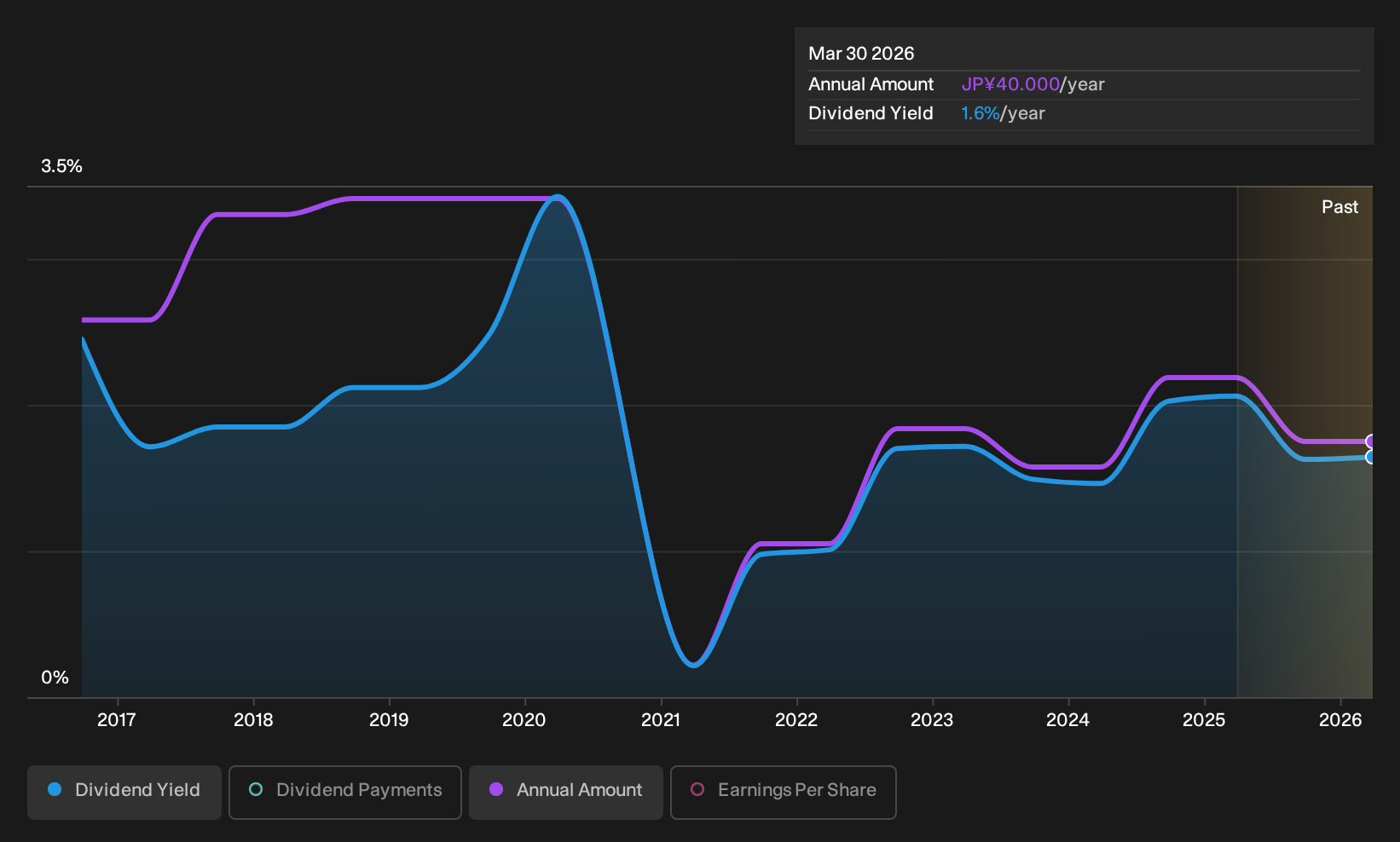Click the pink ring in the Earnings Per Share legend
The height and width of the screenshot is (842, 1400).
point(697,789)
